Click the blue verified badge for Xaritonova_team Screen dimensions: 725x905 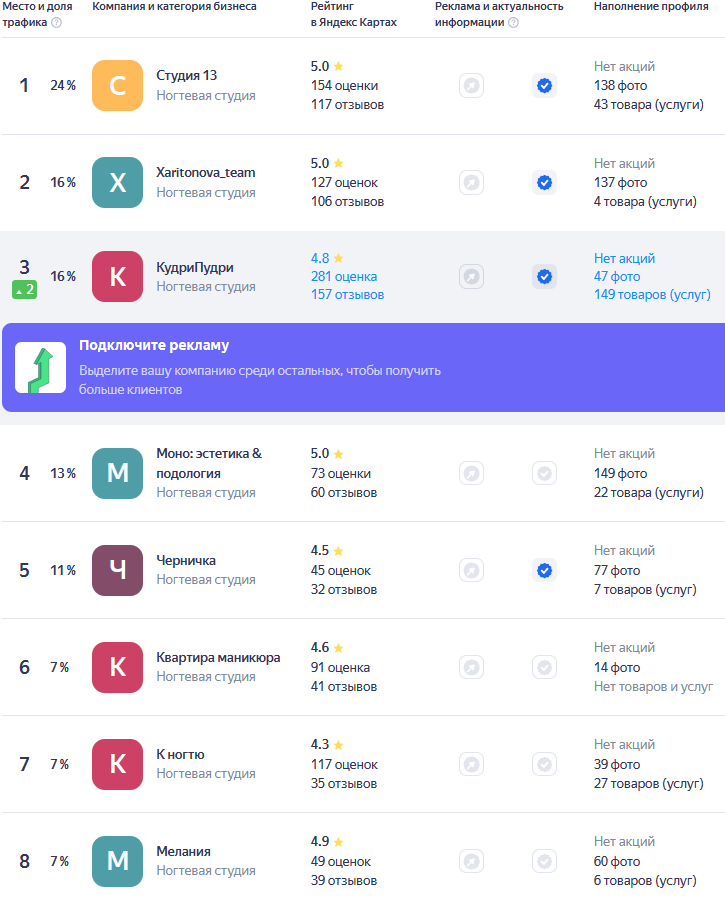pos(544,183)
